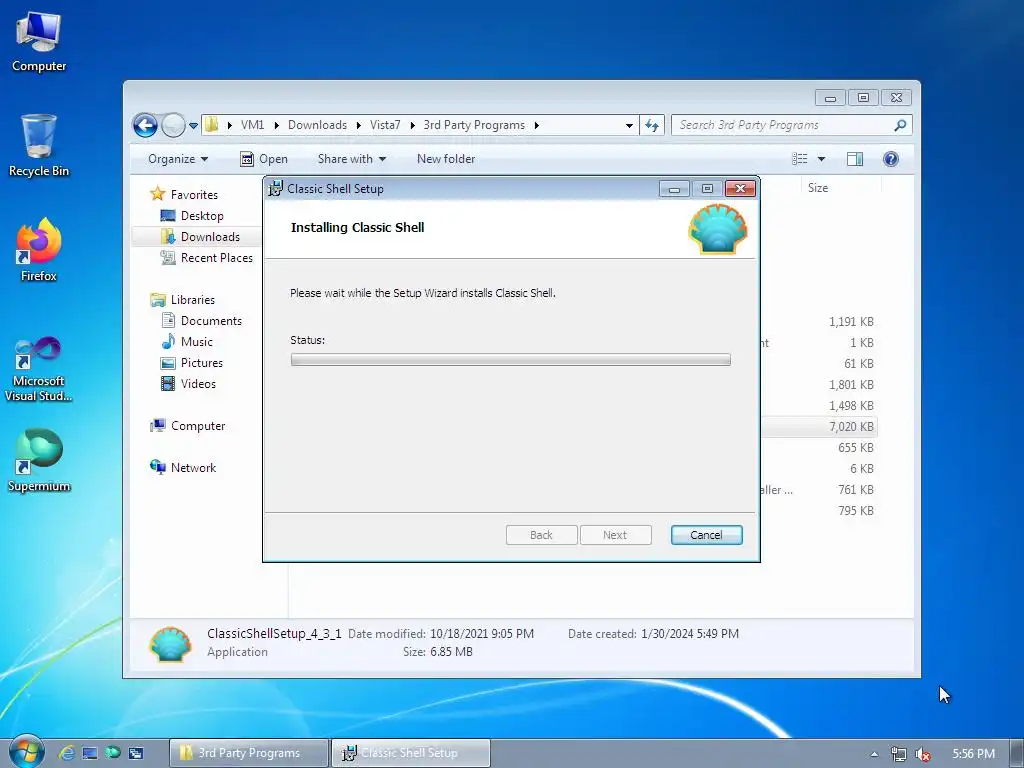The width and height of the screenshot is (1024, 768).
Task: Click the Explorer back arrow button
Action: (145, 125)
